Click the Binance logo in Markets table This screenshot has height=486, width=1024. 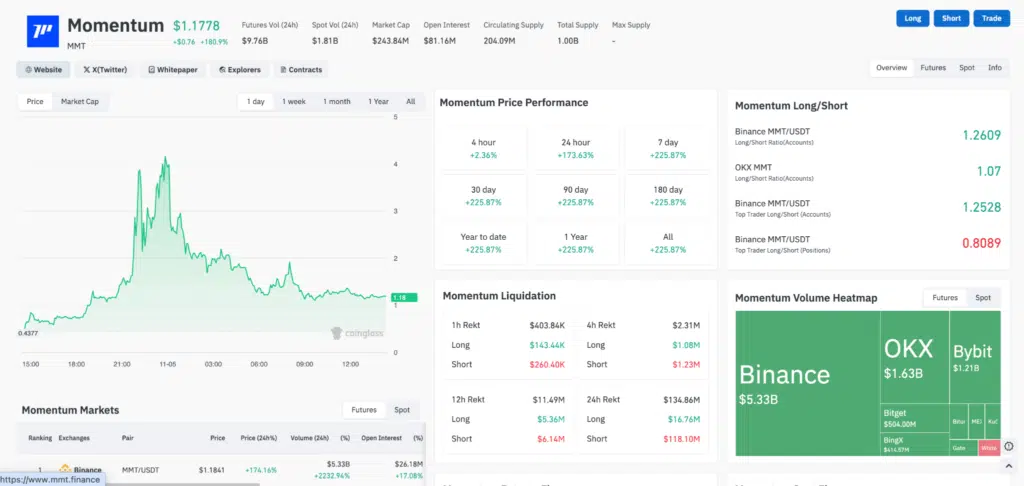click(66, 469)
